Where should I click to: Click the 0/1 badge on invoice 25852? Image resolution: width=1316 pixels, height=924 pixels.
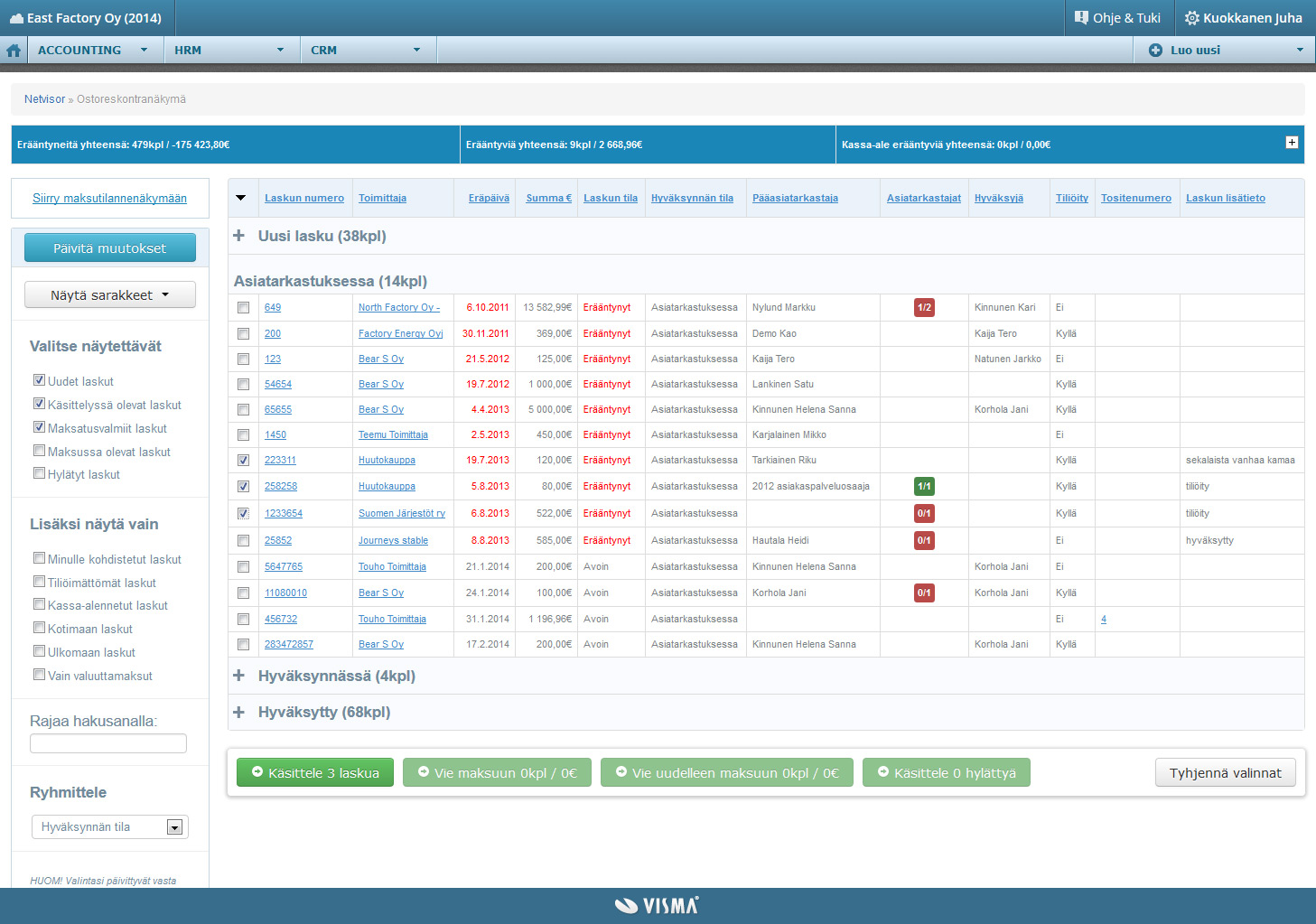[924, 540]
